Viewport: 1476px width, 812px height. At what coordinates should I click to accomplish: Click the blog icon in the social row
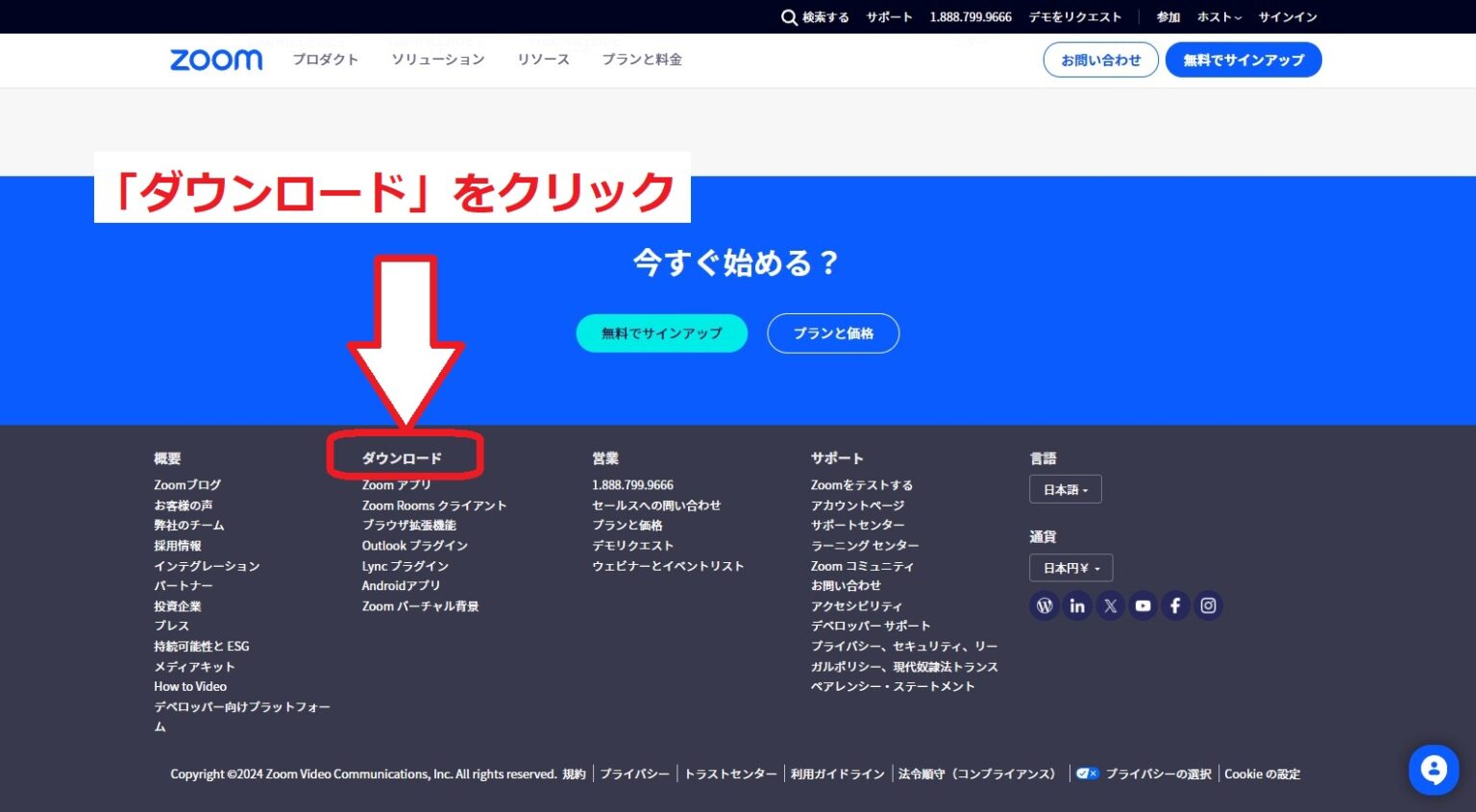[1044, 605]
